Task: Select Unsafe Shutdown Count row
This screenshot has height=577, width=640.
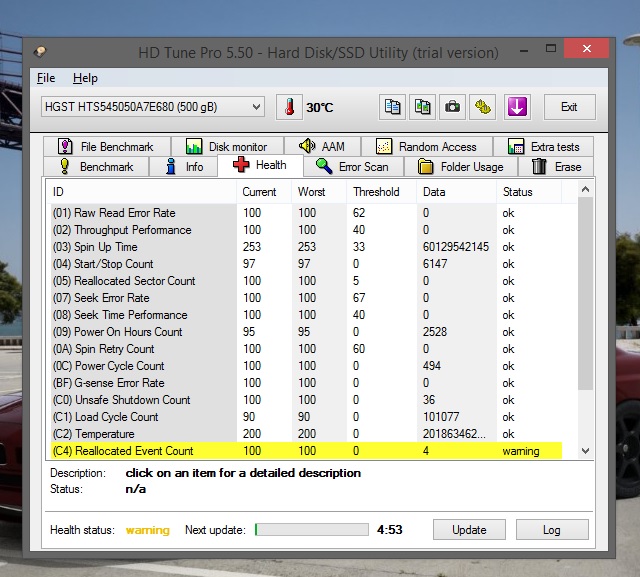Action: (306, 400)
